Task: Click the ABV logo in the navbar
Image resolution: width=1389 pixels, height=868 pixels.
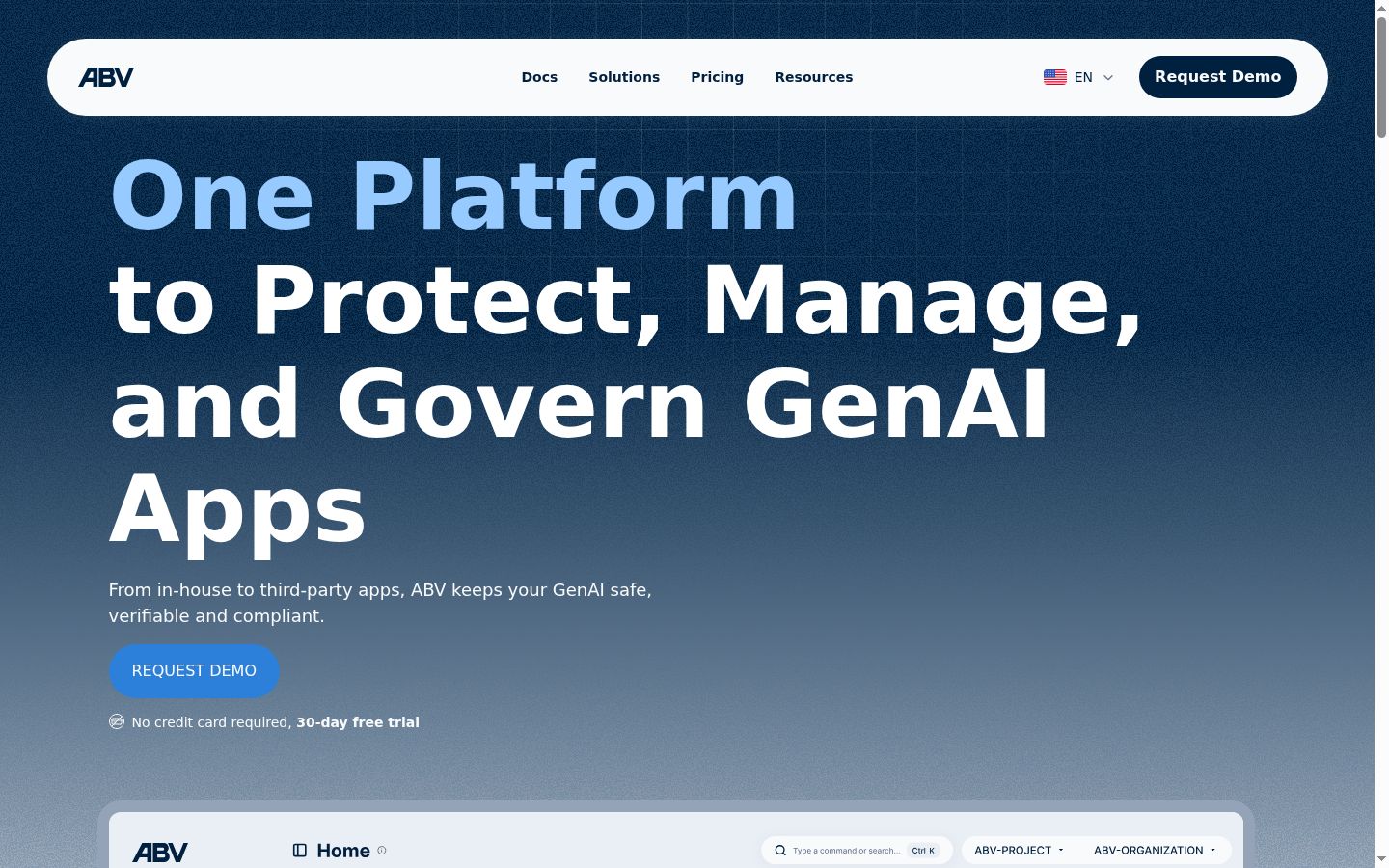Action: point(106,77)
